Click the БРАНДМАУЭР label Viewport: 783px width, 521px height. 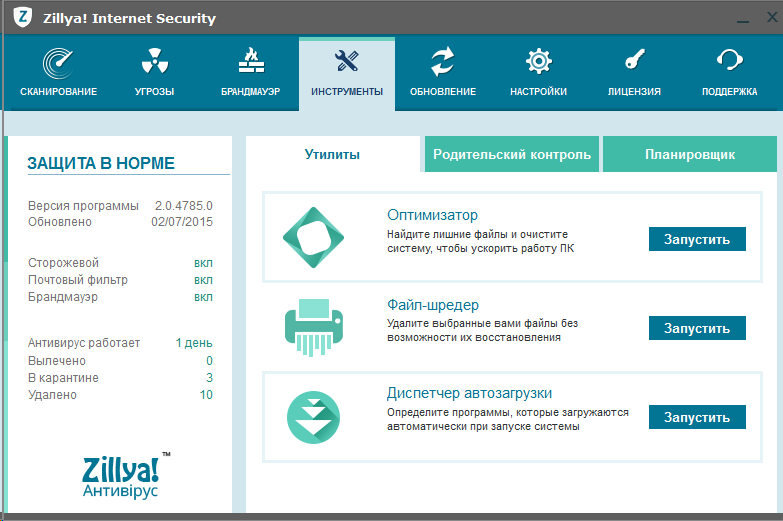click(251, 91)
